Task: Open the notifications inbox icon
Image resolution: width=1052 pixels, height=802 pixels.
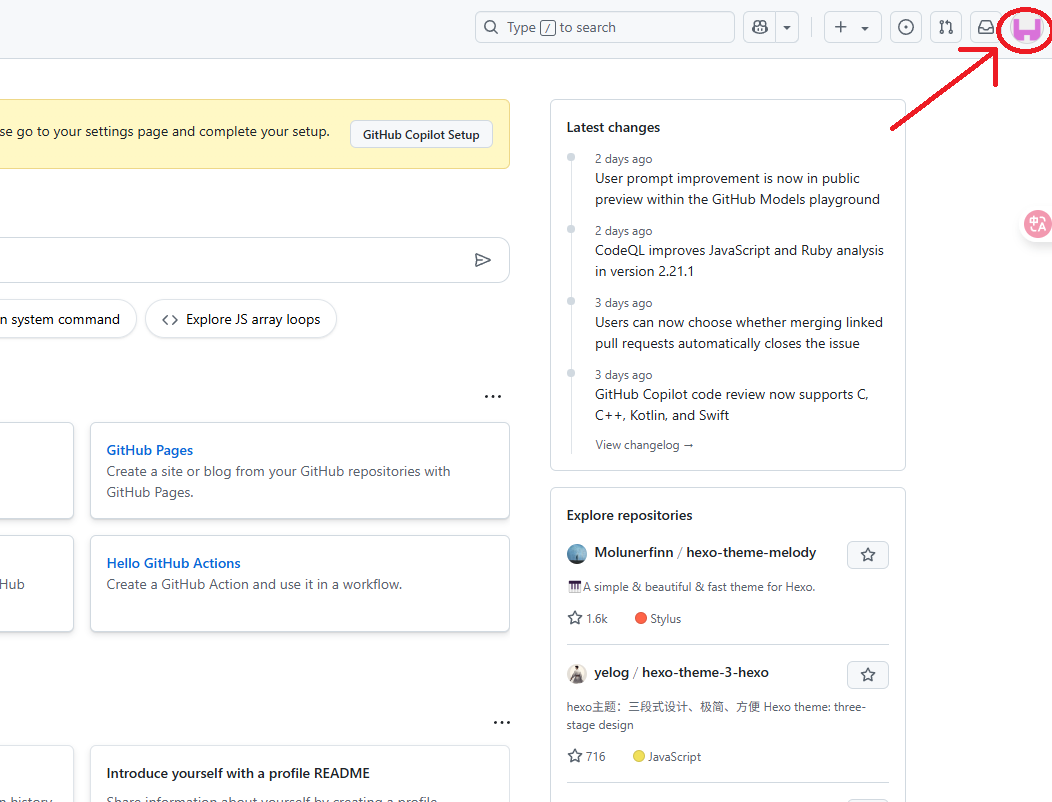Action: pyautogui.click(x=986, y=28)
